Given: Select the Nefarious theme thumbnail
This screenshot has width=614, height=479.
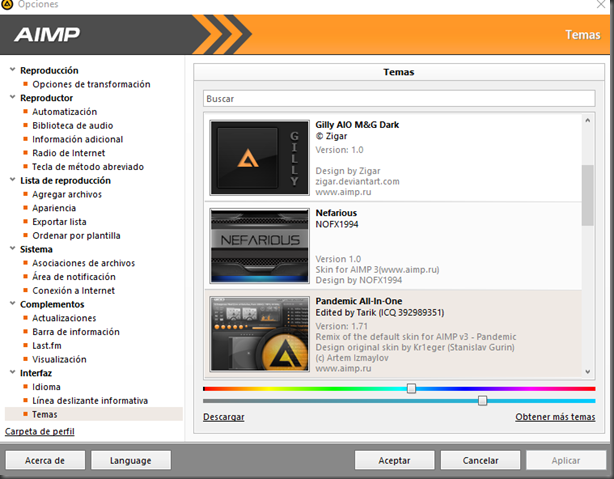Looking at the screenshot, I should tap(259, 246).
